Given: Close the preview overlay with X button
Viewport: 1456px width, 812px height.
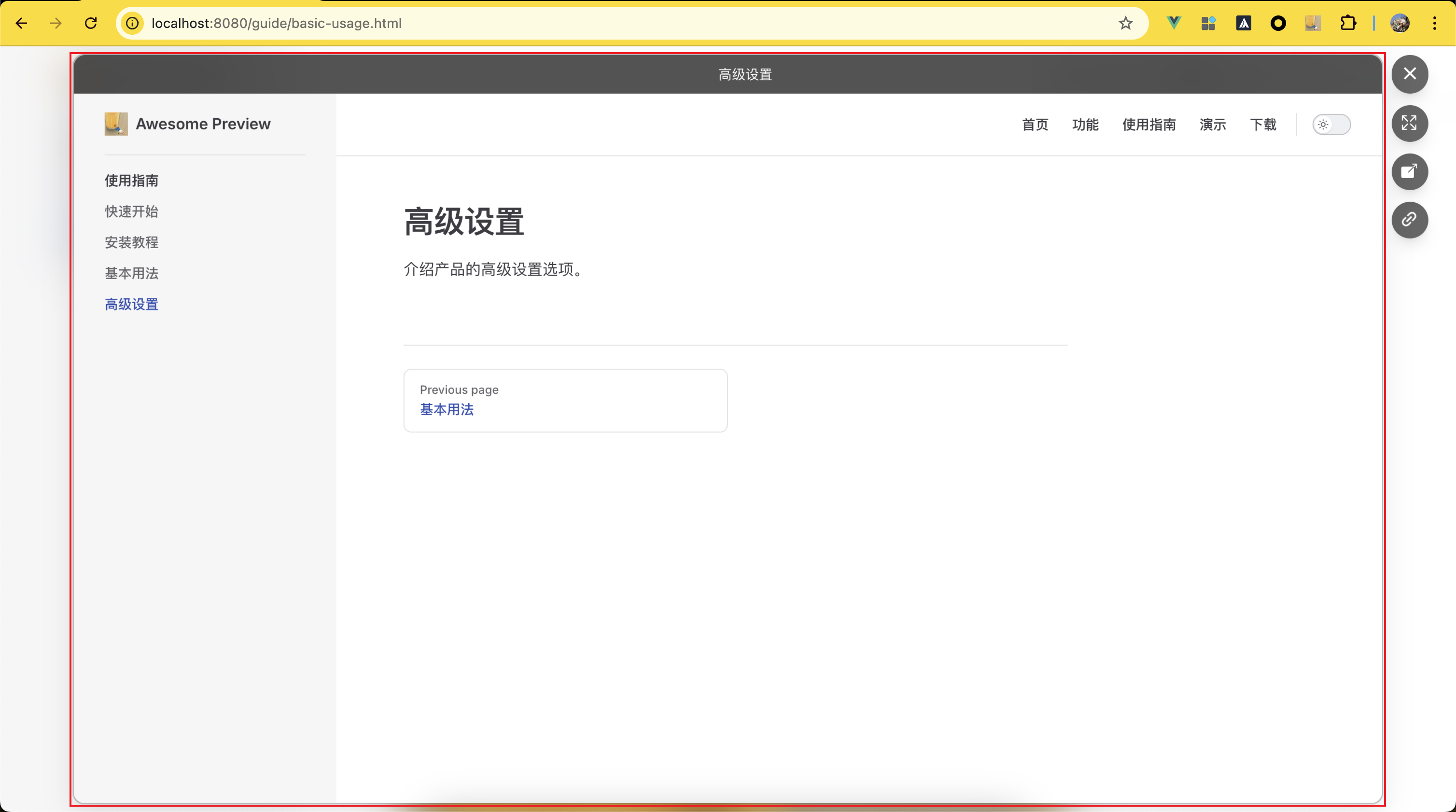Looking at the screenshot, I should (x=1409, y=74).
